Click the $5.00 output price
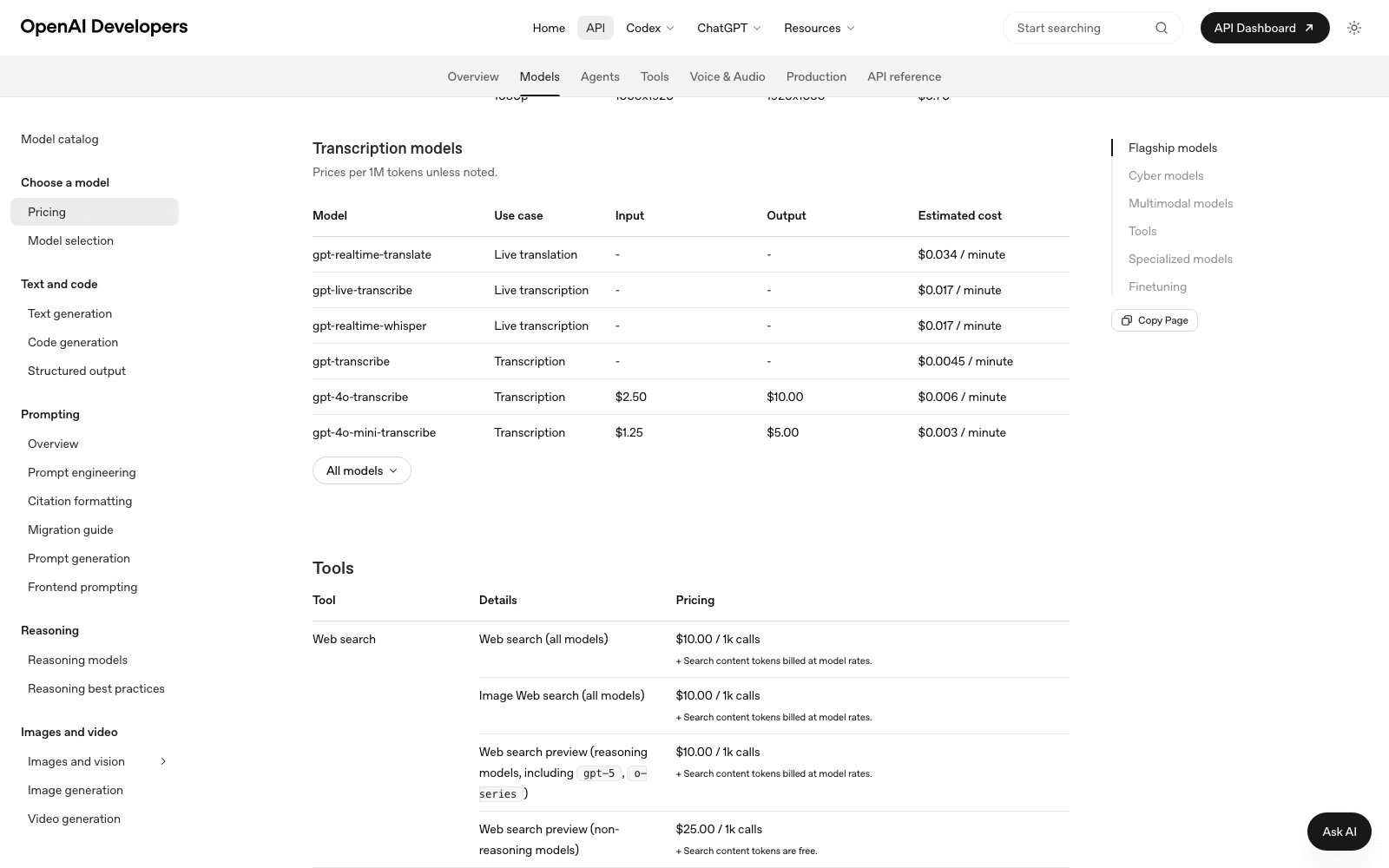1389x868 pixels. pyautogui.click(x=783, y=432)
